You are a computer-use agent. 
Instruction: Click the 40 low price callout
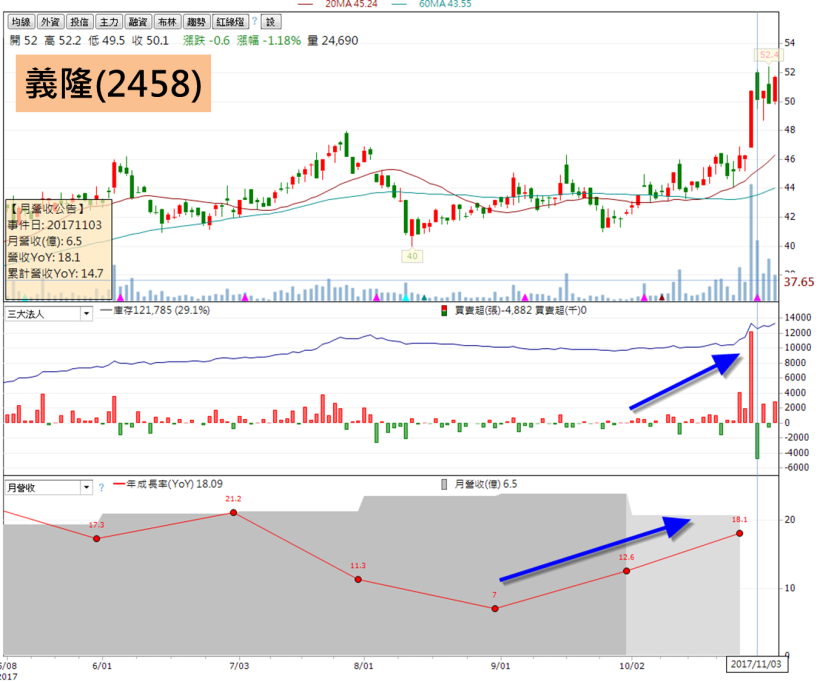pyautogui.click(x=412, y=256)
